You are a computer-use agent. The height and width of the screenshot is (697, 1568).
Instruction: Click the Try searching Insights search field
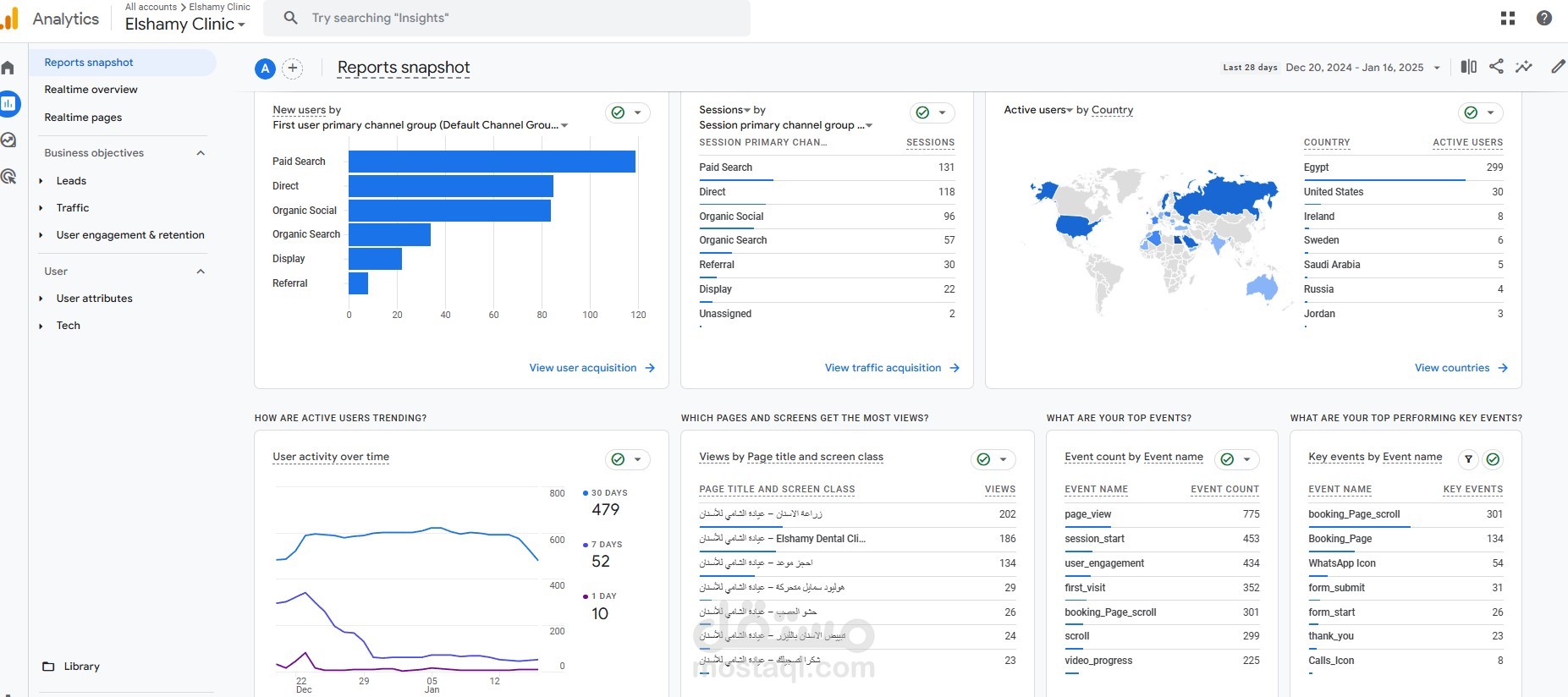click(507, 18)
